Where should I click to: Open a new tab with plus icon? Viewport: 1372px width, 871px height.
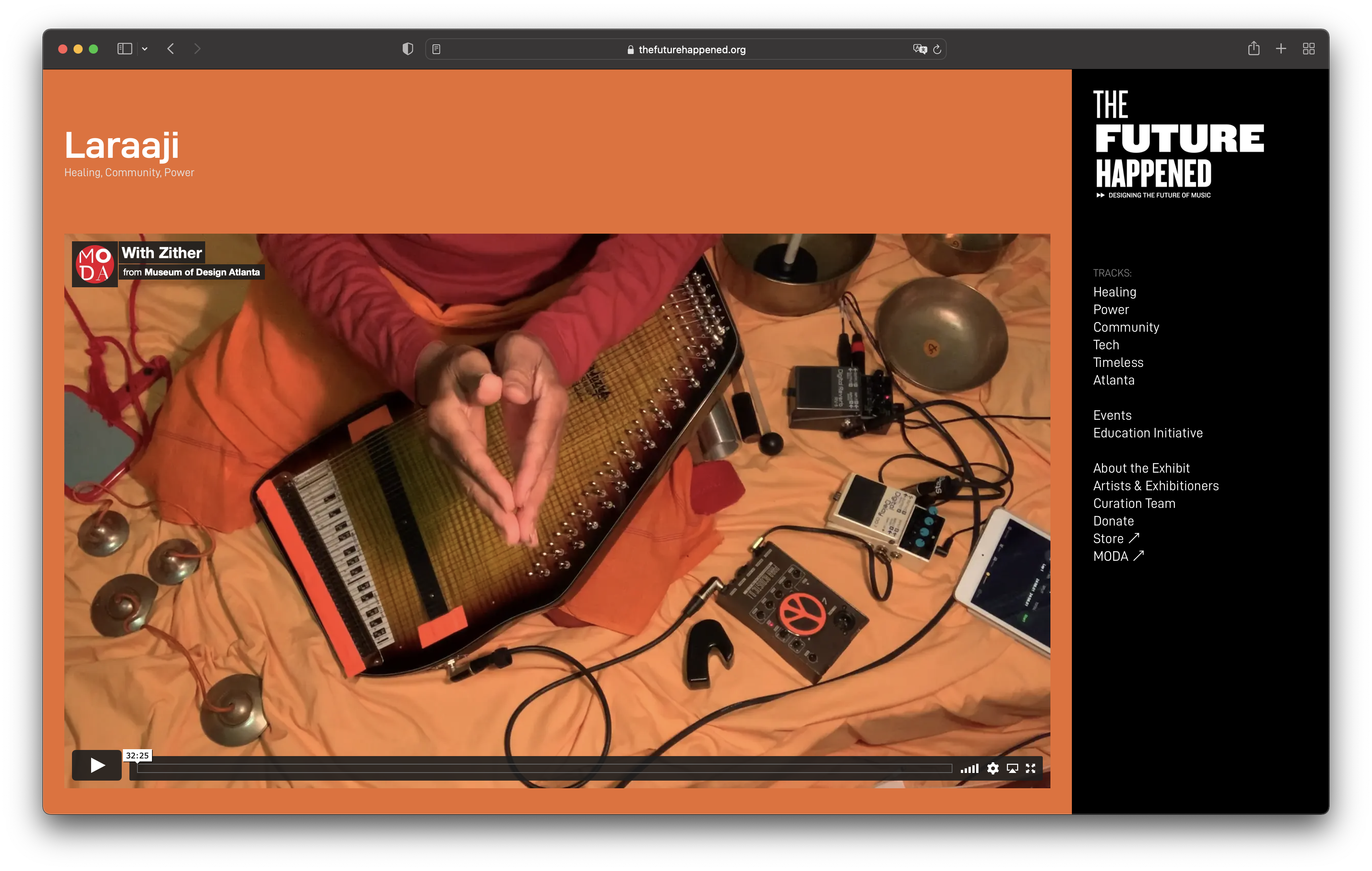[x=1281, y=48]
